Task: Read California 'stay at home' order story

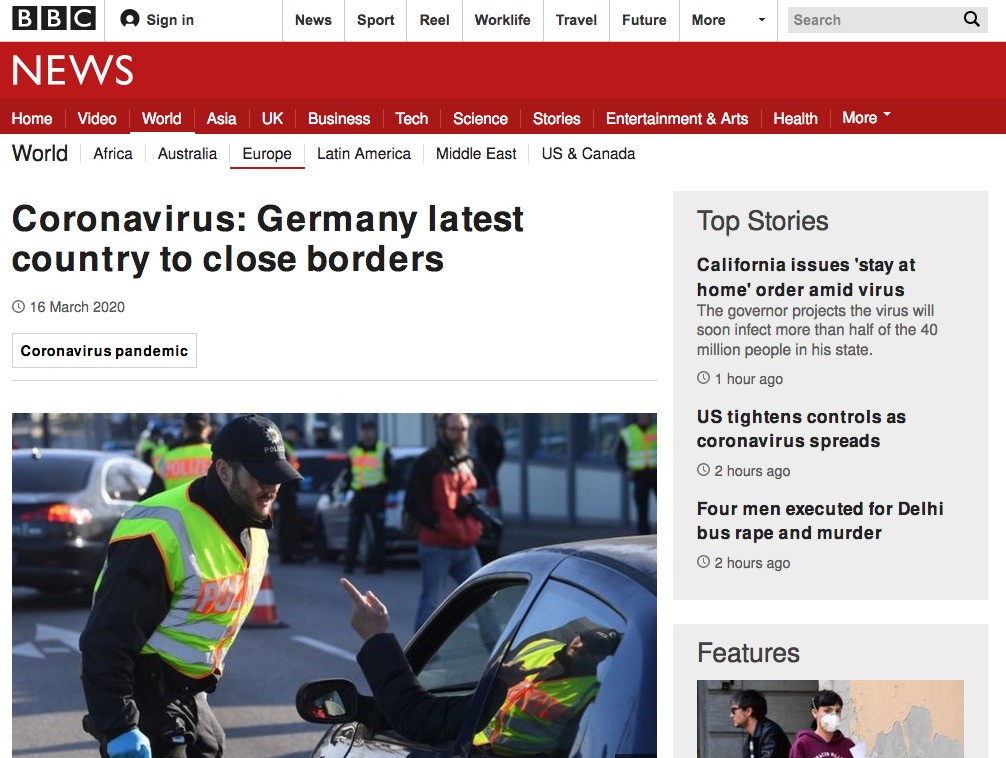Action: pyautogui.click(x=806, y=277)
